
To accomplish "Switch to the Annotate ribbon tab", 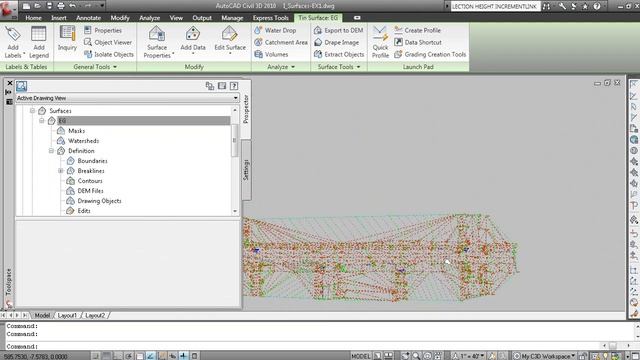I will pos(89,18).
